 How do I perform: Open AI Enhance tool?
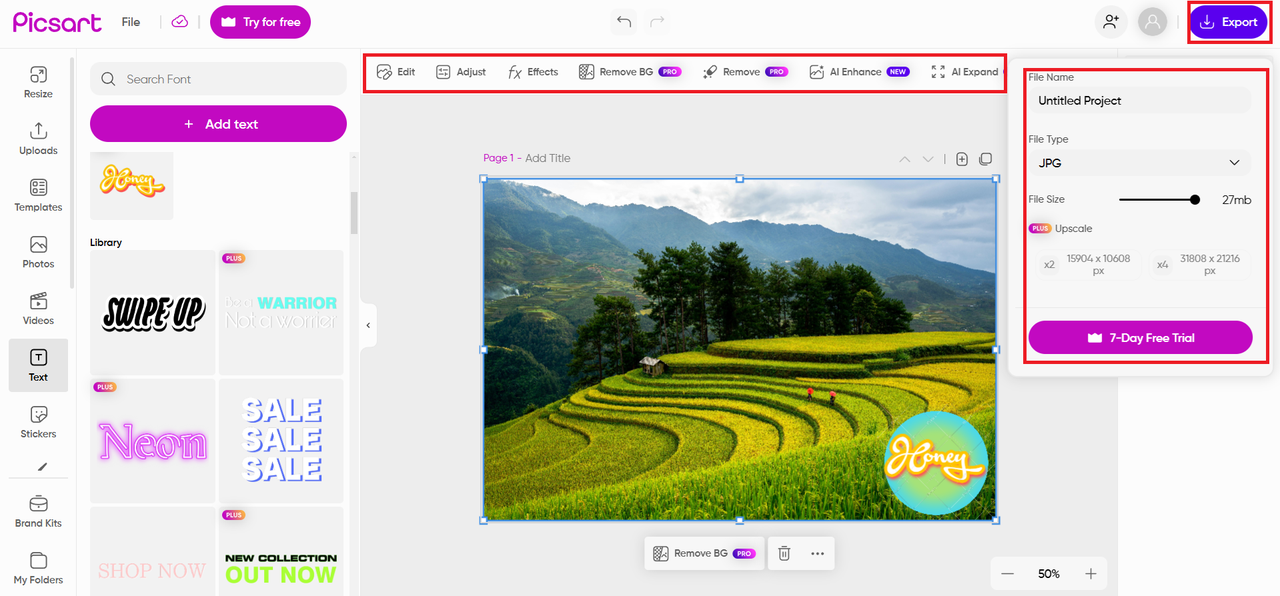tap(859, 72)
